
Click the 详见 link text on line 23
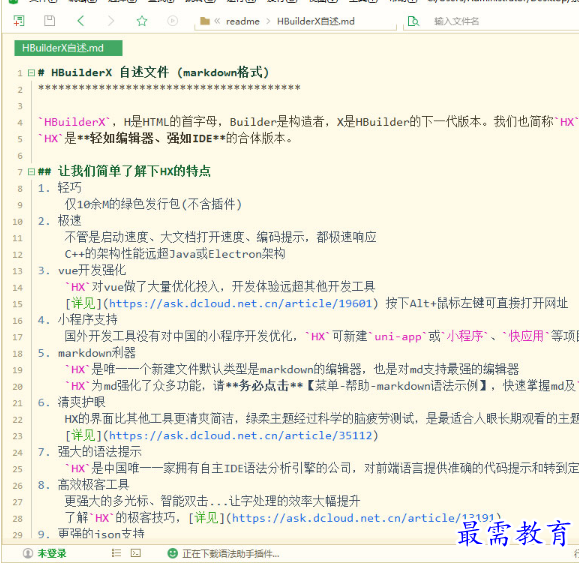pos(83,436)
